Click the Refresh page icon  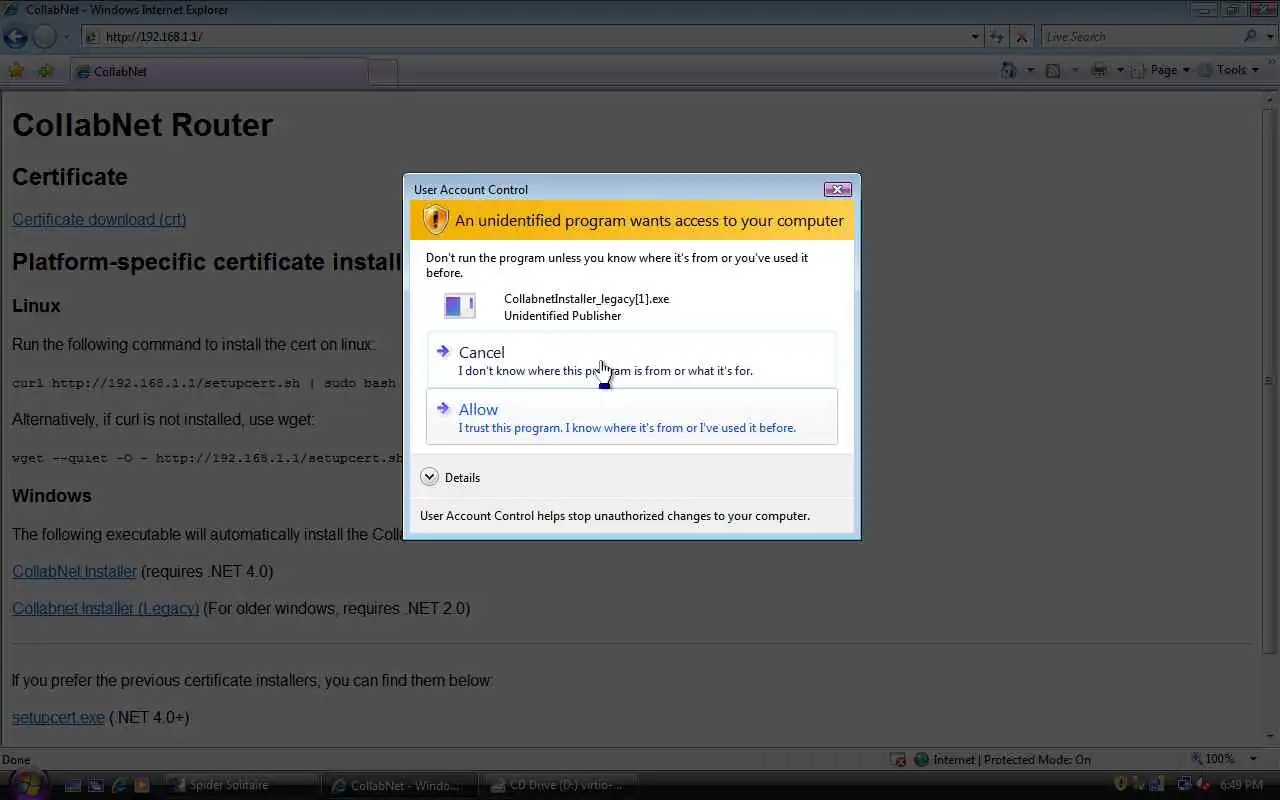997,37
